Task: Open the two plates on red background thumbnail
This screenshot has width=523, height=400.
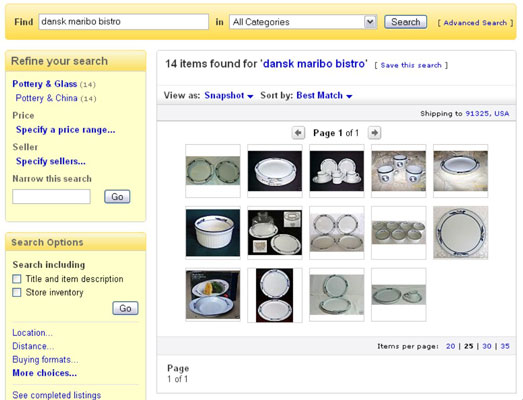Action: pyautogui.click(x=275, y=295)
